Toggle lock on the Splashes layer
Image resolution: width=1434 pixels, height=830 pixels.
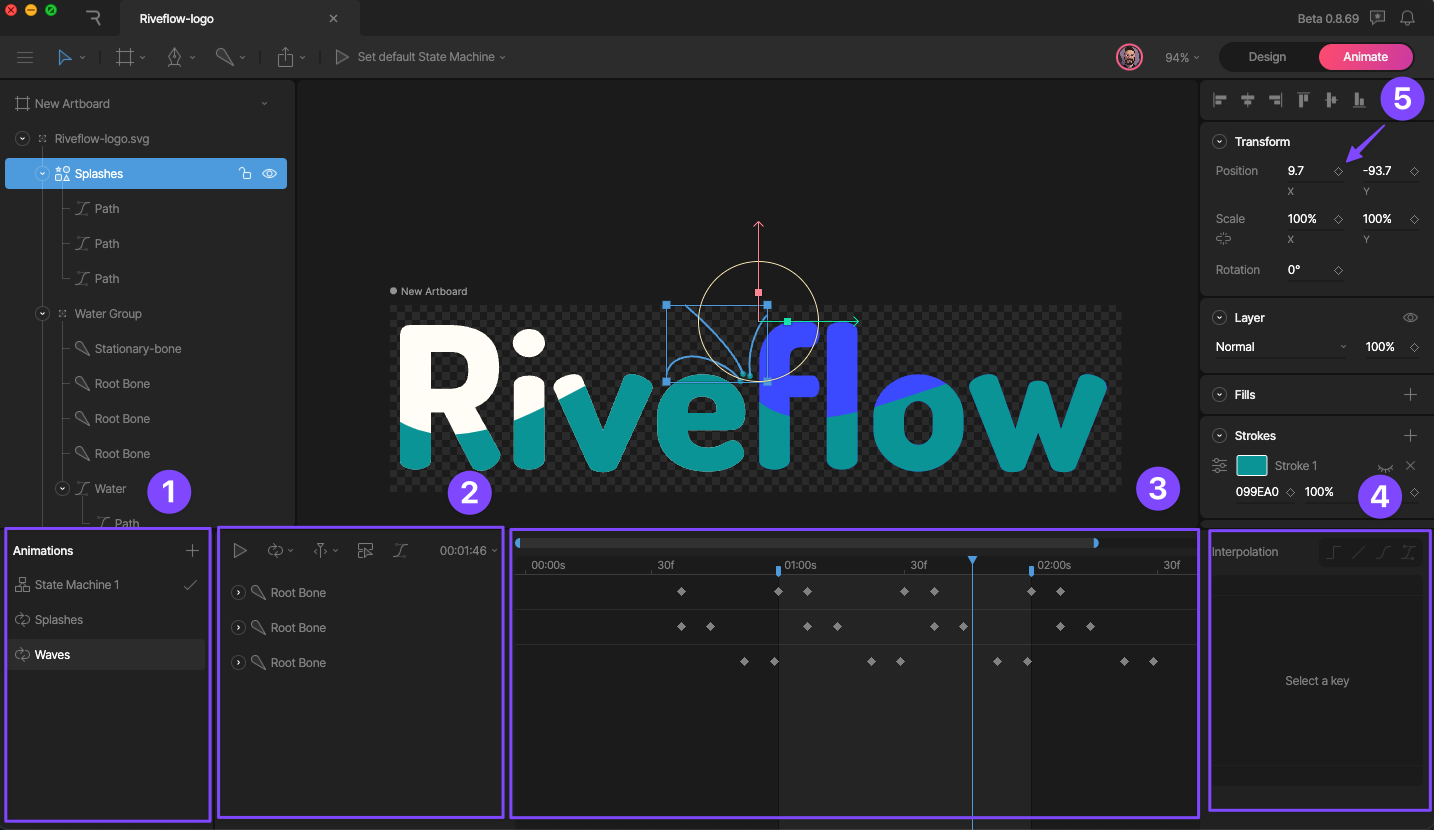(245, 174)
